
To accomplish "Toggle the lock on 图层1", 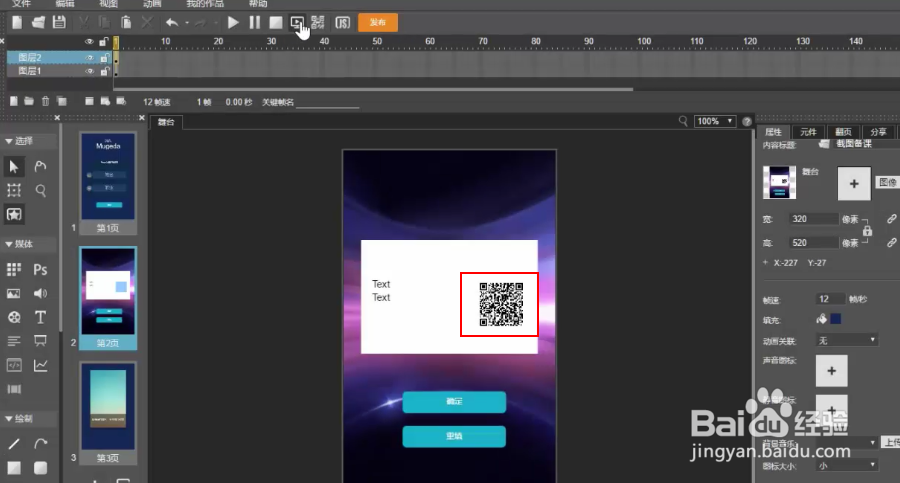I will (x=104, y=71).
